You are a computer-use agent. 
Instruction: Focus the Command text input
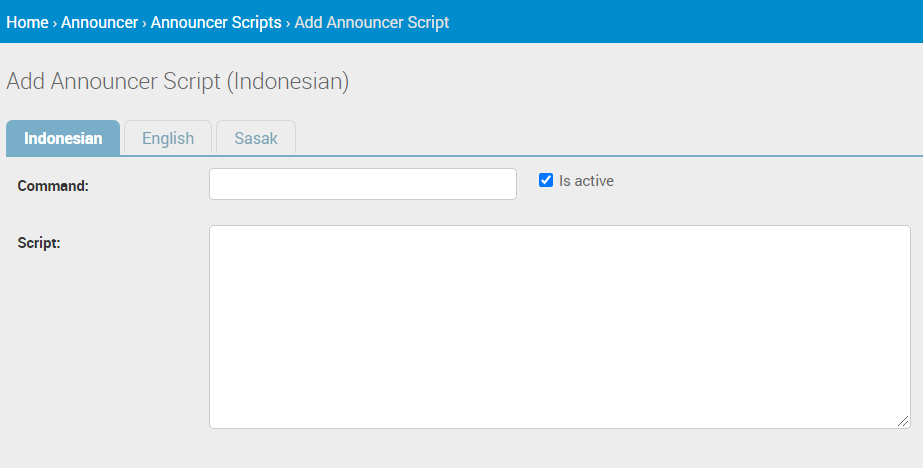[x=362, y=184]
